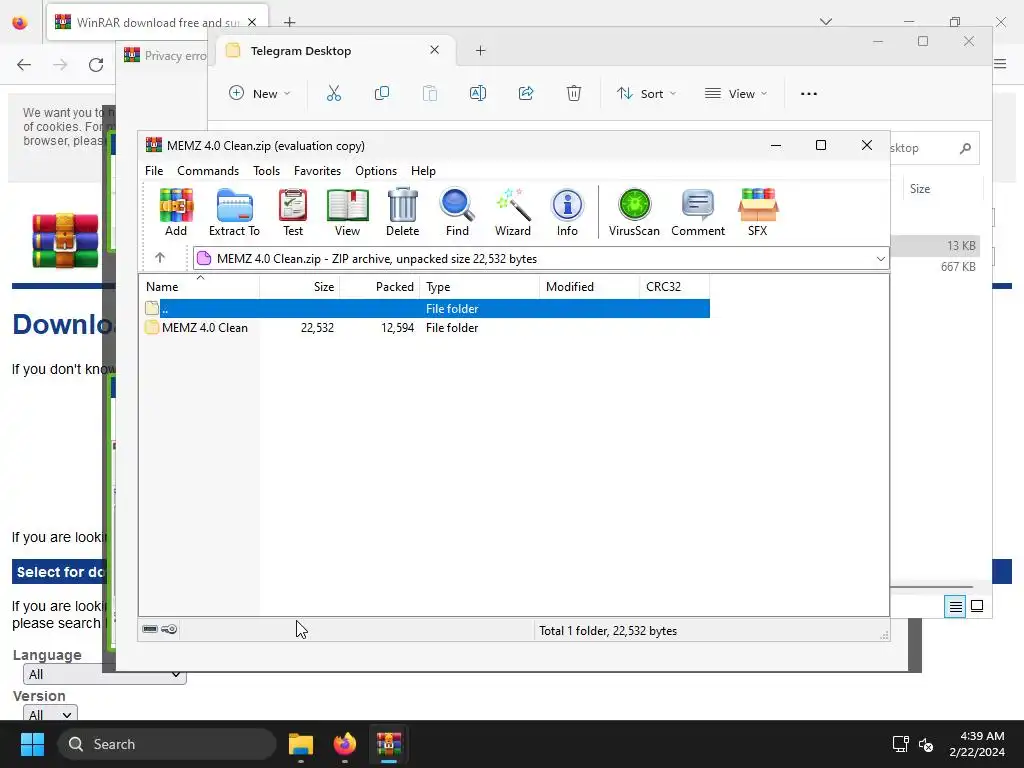Open Firefox from taskbar
The height and width of the screenshot is (768, 1024).
click(345, 744)
